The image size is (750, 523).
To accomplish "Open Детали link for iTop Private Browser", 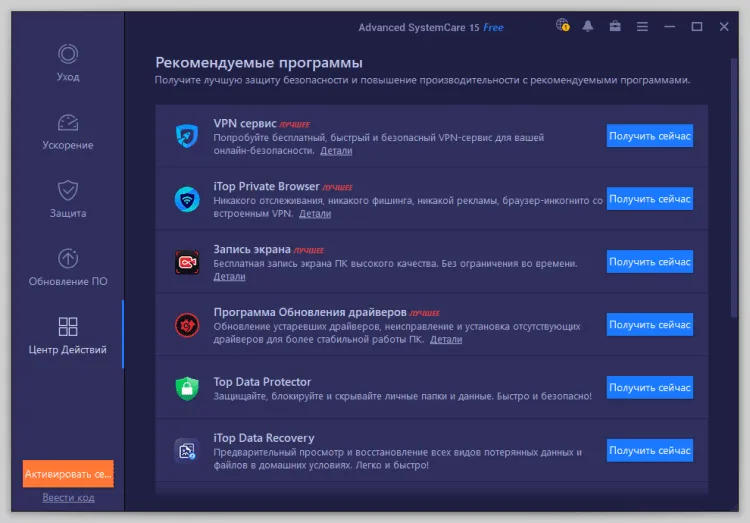I will [x=315, y=214].
